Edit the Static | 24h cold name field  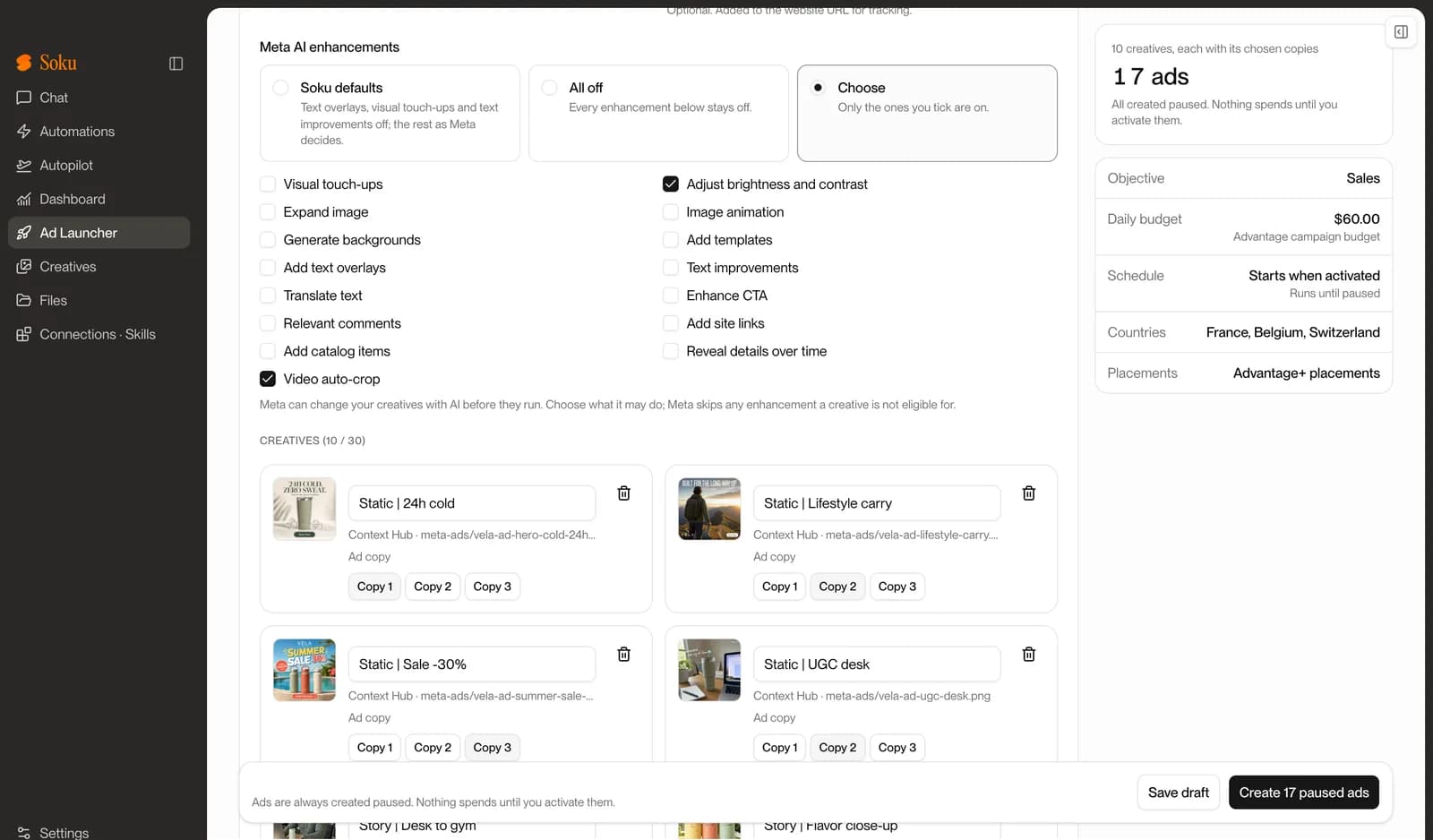(472, 503)
